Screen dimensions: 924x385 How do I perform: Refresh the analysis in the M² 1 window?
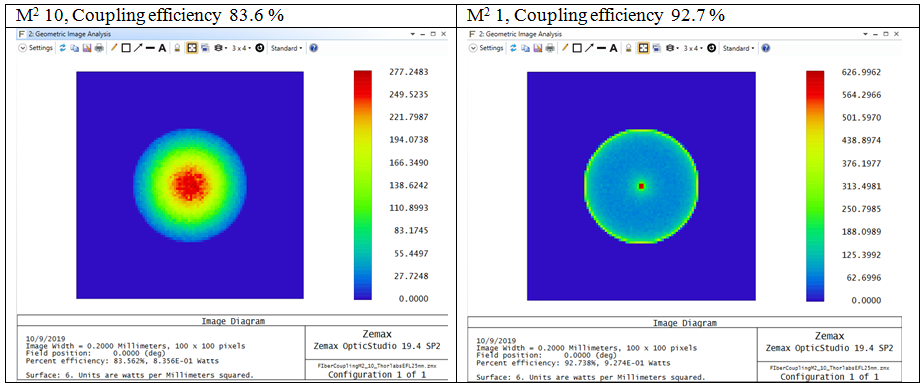(x=513, y=48)
